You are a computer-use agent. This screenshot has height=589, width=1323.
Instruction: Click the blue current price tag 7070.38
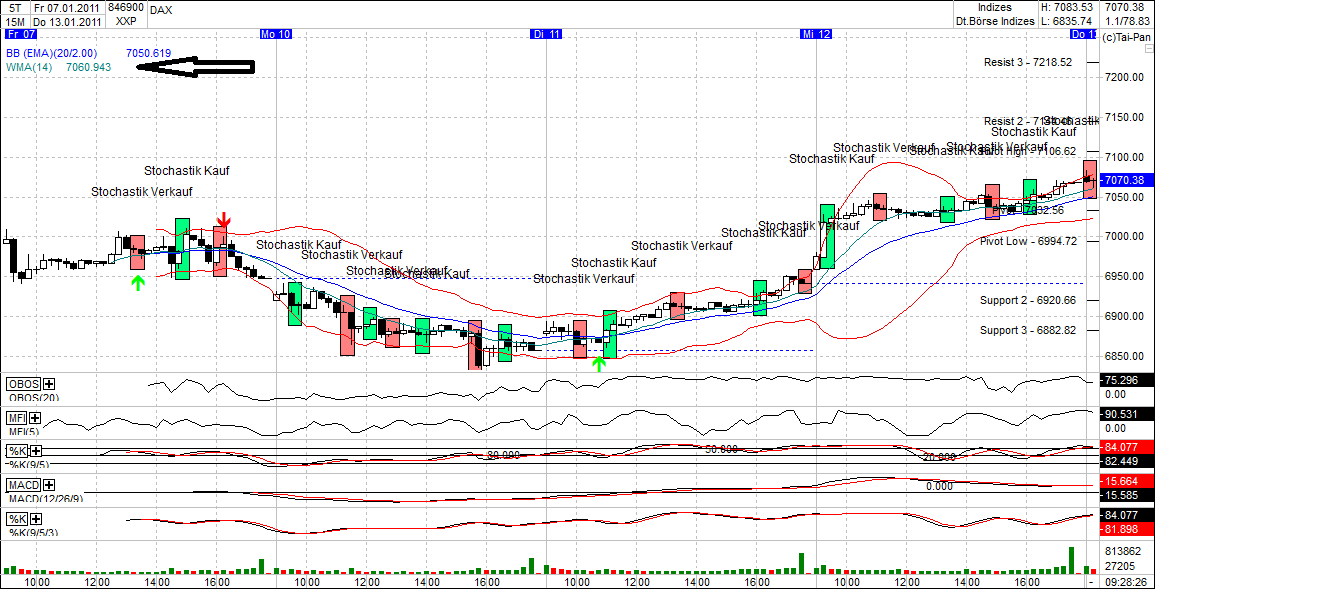click(x=1128, y=180)
